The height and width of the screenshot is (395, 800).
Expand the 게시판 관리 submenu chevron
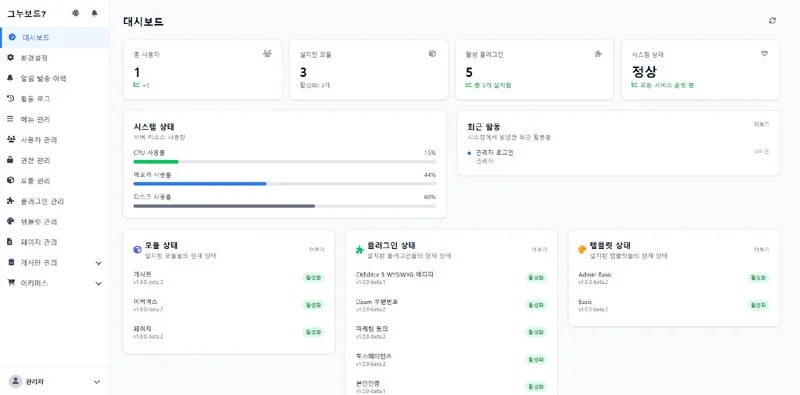98,263
